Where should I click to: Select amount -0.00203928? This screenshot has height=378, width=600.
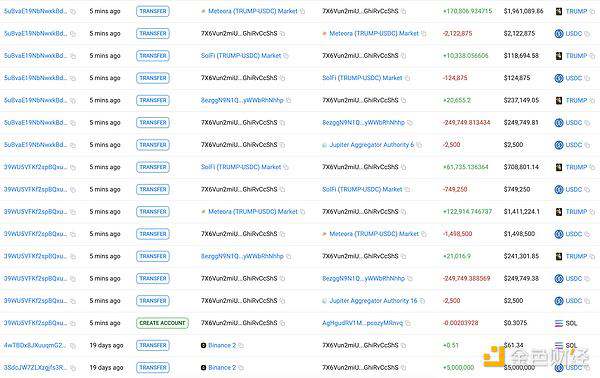tap(460, 323)
